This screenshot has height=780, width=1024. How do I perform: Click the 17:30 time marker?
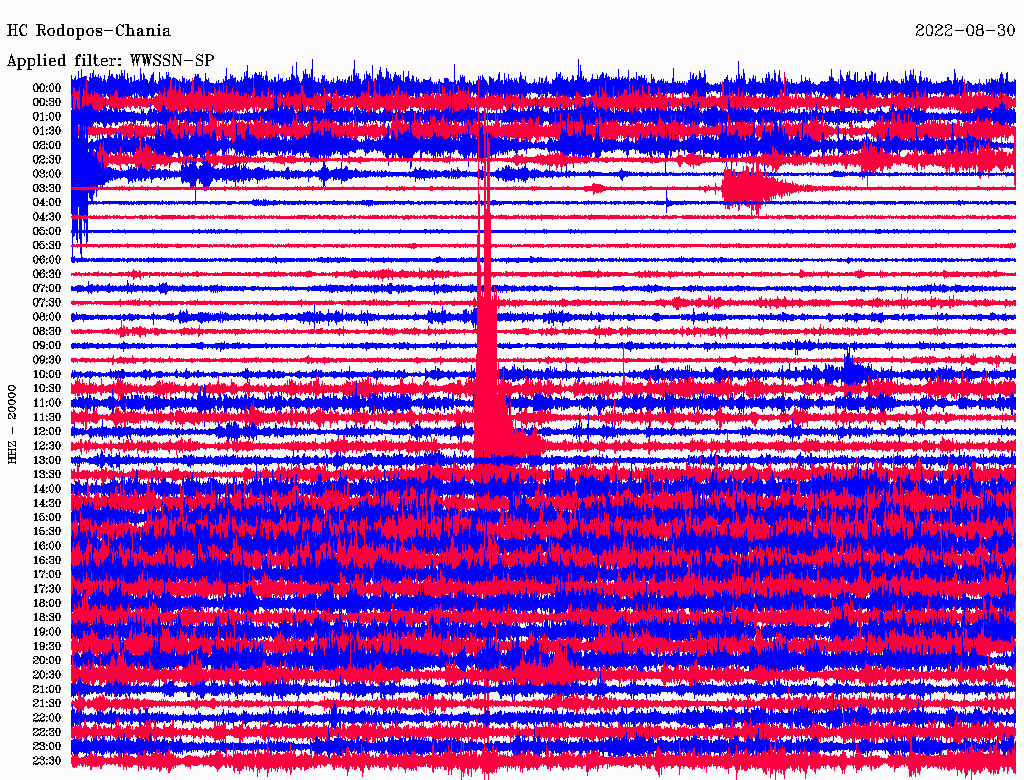pyautogui.click(x=47, y=589)
